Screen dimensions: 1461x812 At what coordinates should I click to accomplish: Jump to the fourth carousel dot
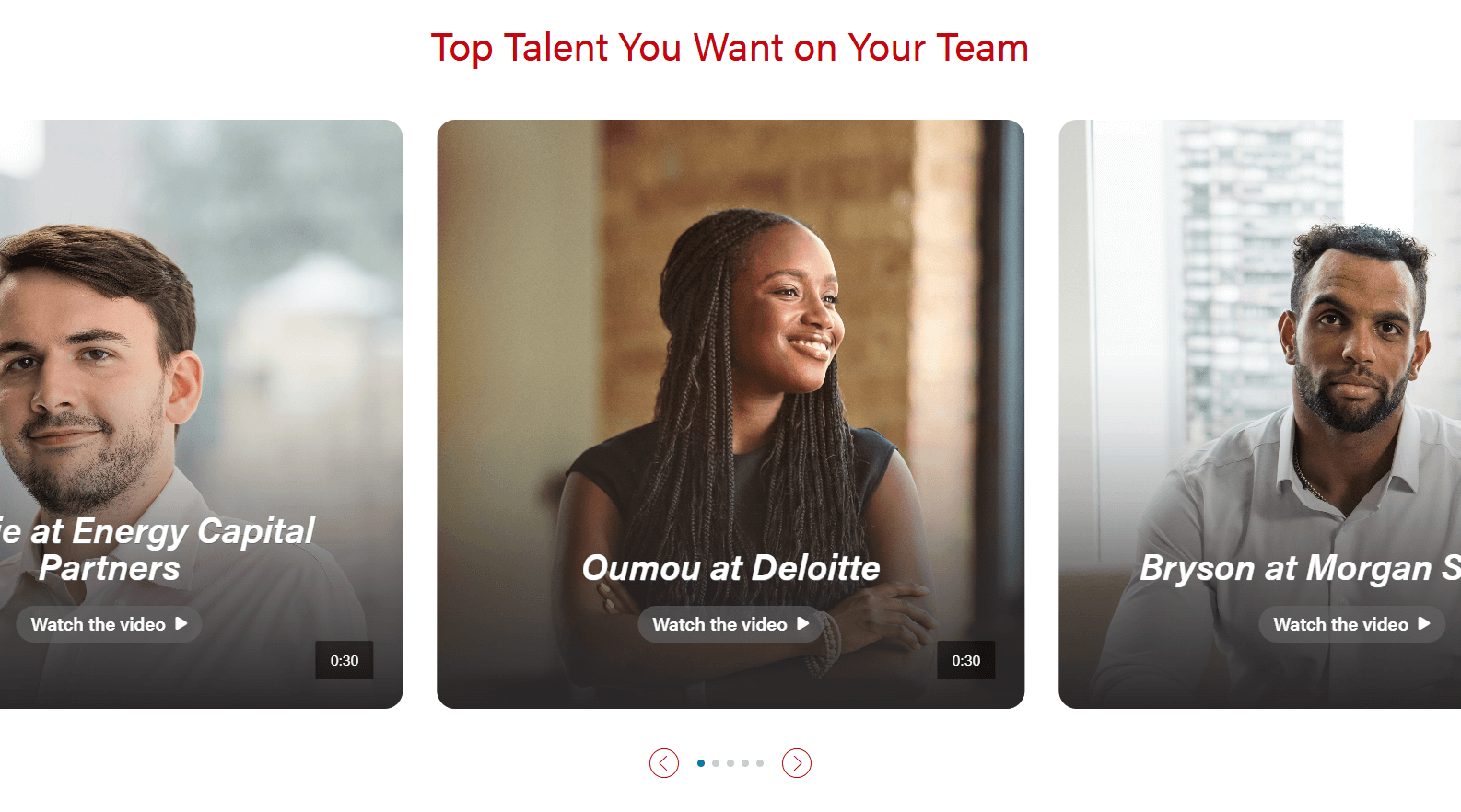coord(745,763)
